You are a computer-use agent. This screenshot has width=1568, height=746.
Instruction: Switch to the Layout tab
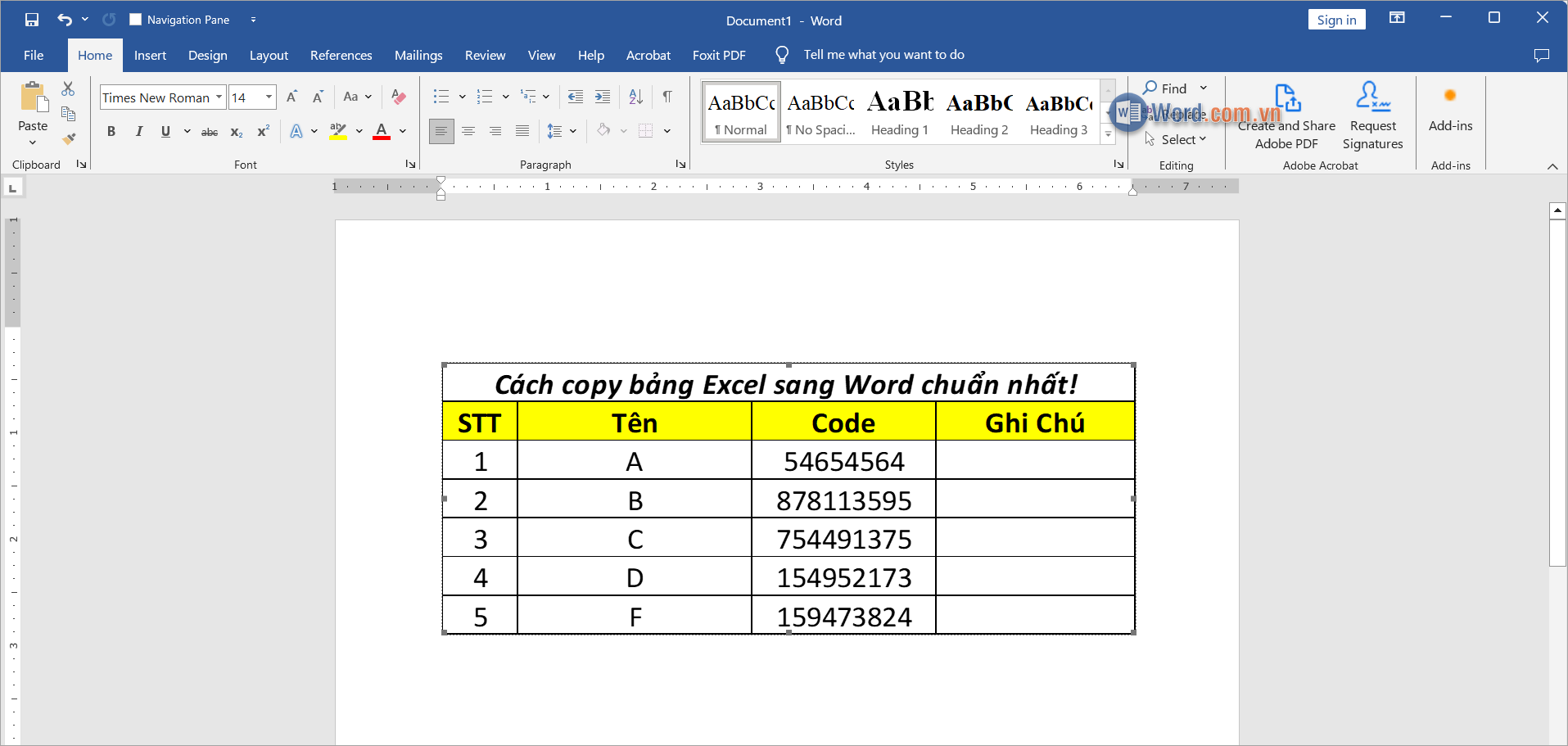[x=269, y=55]
